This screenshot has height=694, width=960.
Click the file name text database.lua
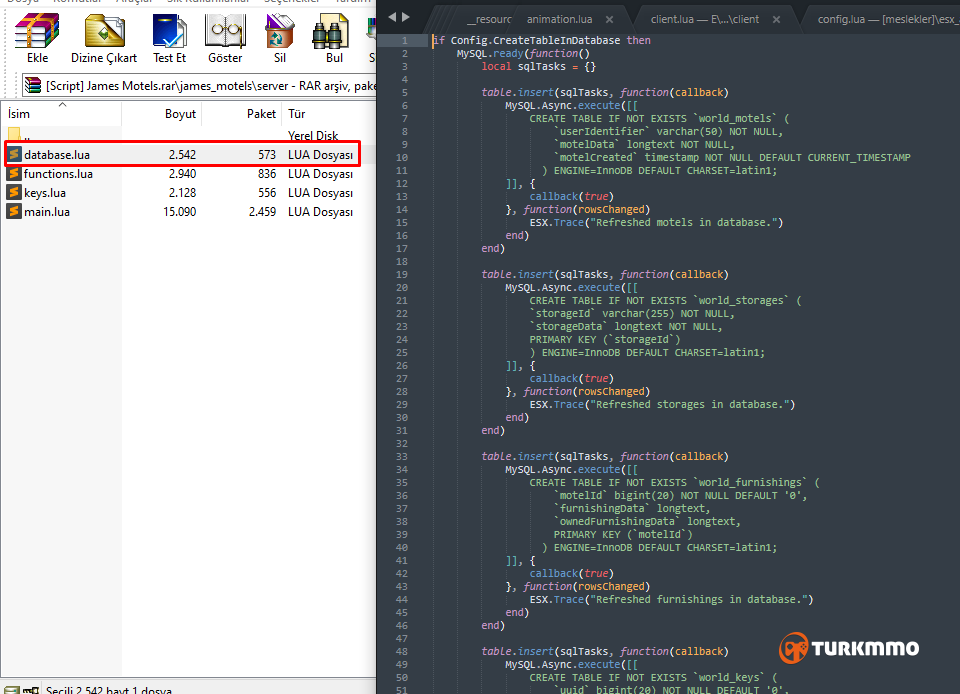[57, 155]
